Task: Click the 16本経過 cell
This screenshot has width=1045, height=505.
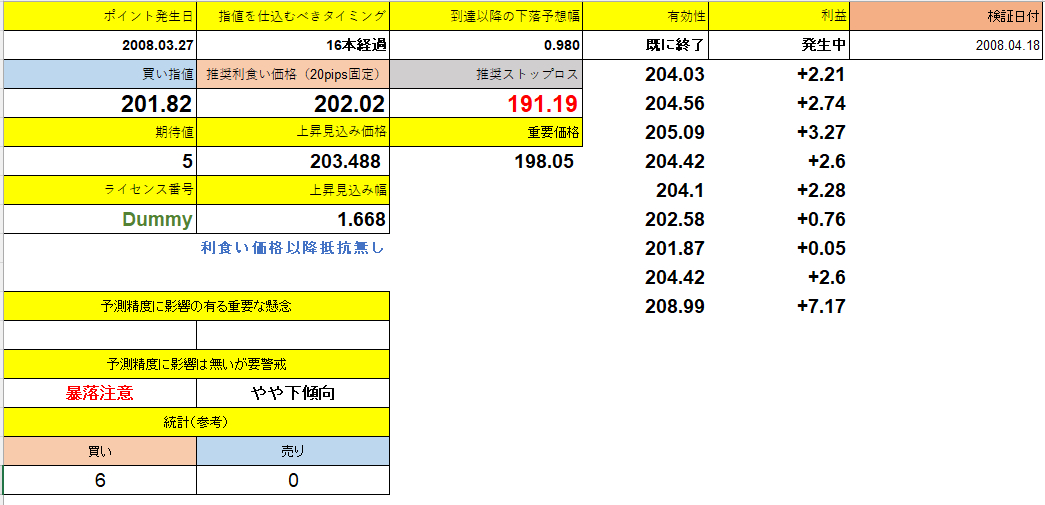Action: 293,46
